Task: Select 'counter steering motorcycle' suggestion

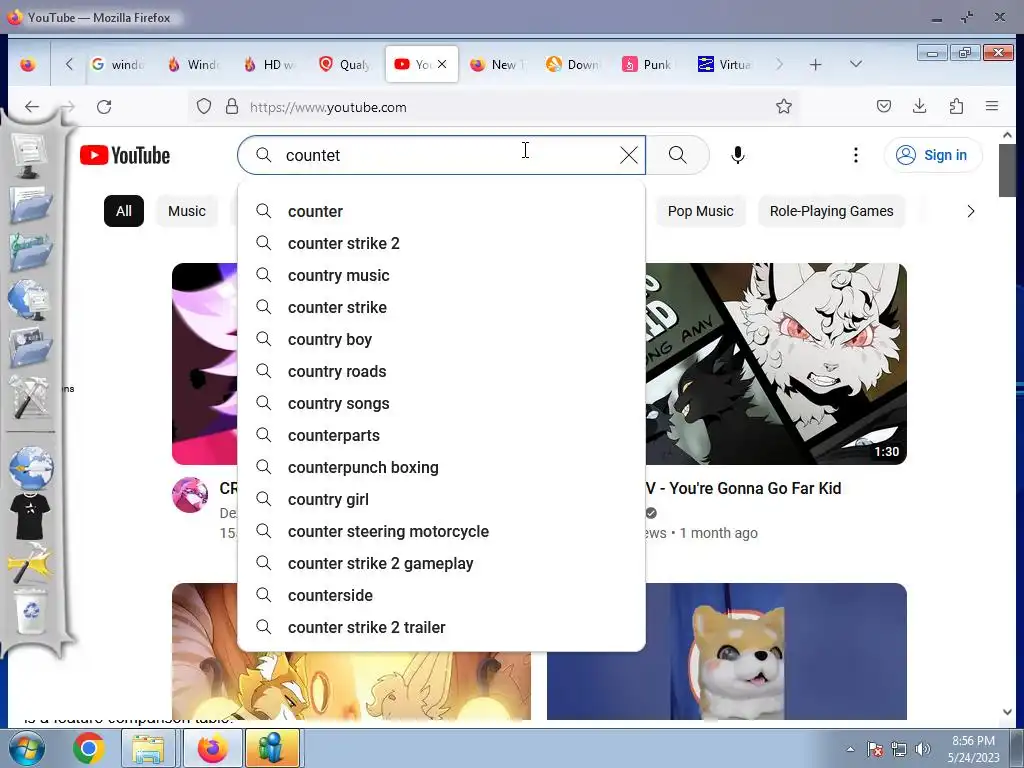Action: click(441, 531)
